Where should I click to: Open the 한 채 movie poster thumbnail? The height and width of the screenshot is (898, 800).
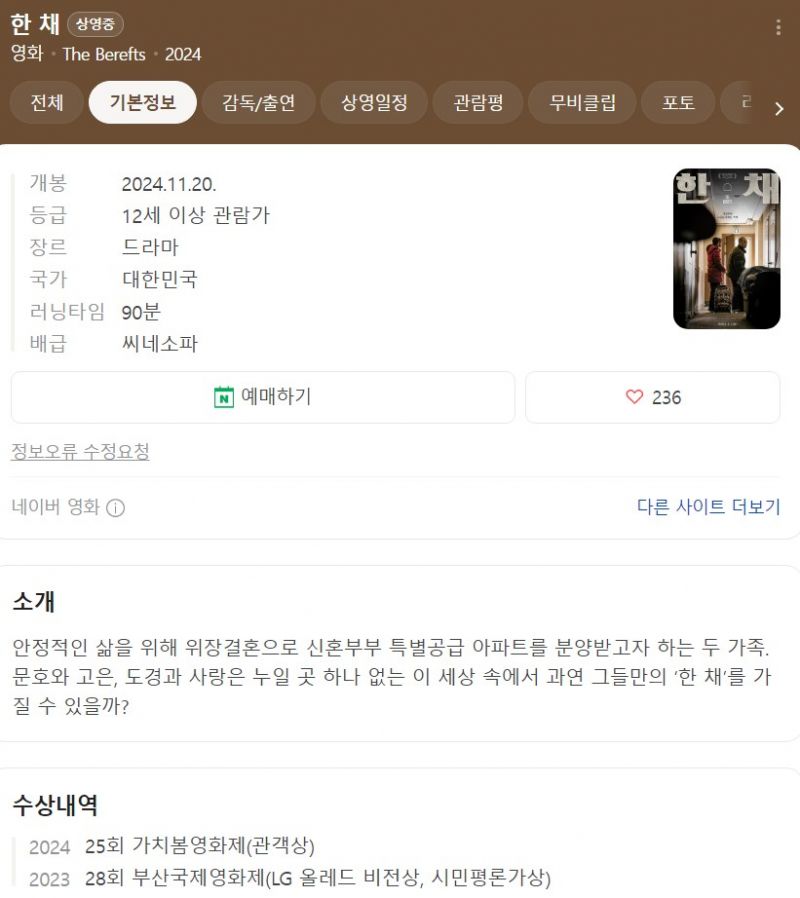click(727, 249)
